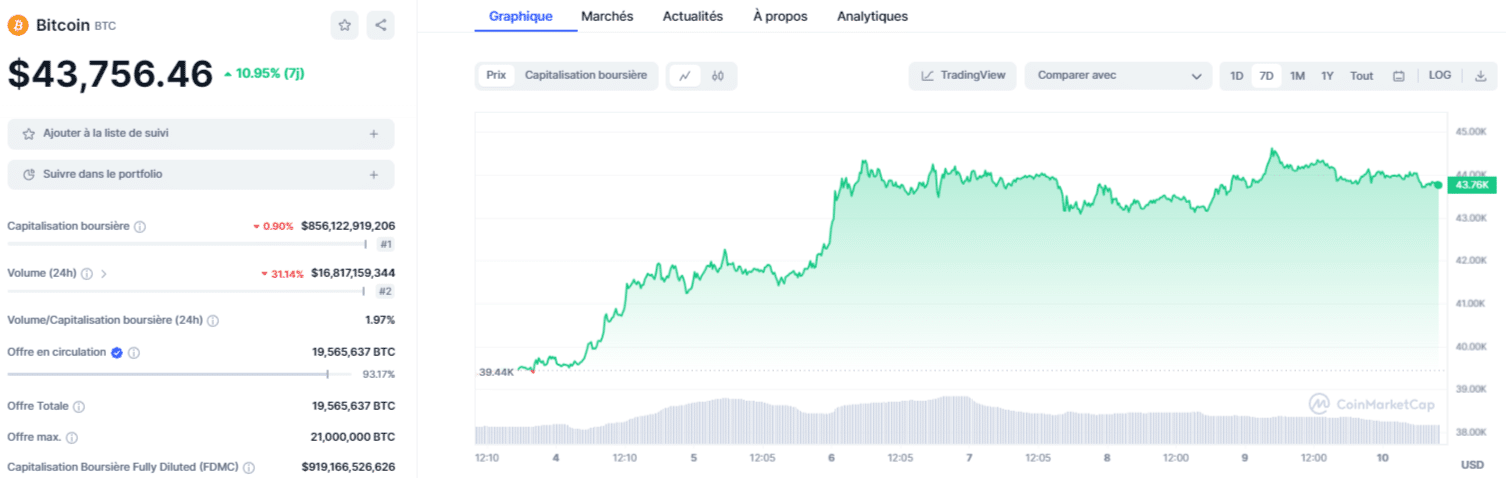Click info icon beside Capitalisation boursière
This screenshot has width=1506, height=478.
tap(140, 227)
